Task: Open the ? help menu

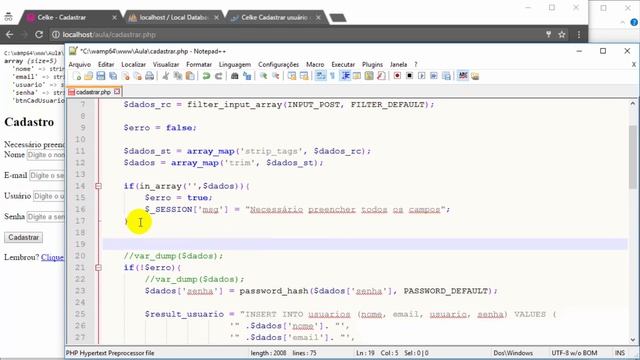Action: click(x=416, y=64)
